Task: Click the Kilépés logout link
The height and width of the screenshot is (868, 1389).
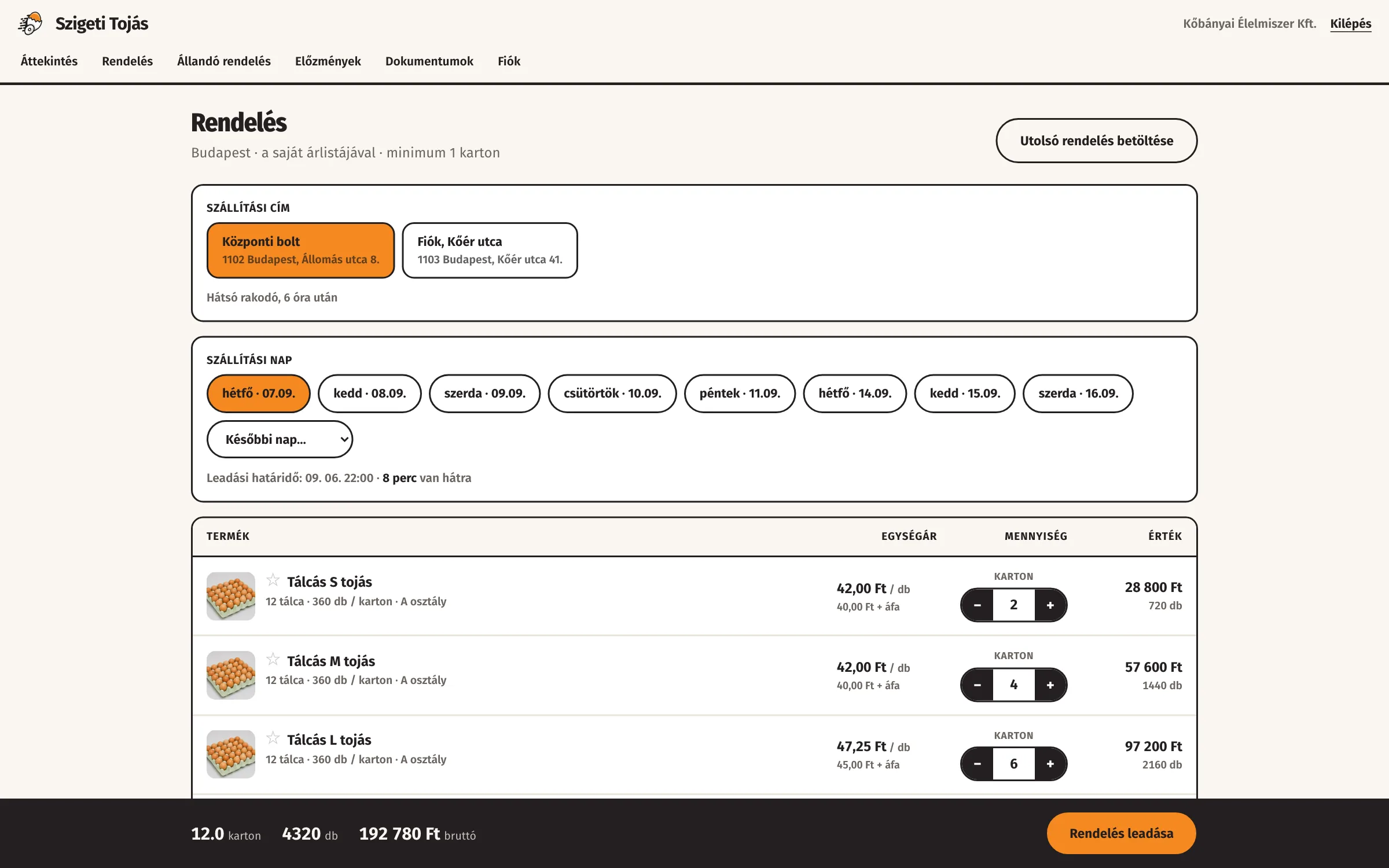Action: click(1351, 24)
